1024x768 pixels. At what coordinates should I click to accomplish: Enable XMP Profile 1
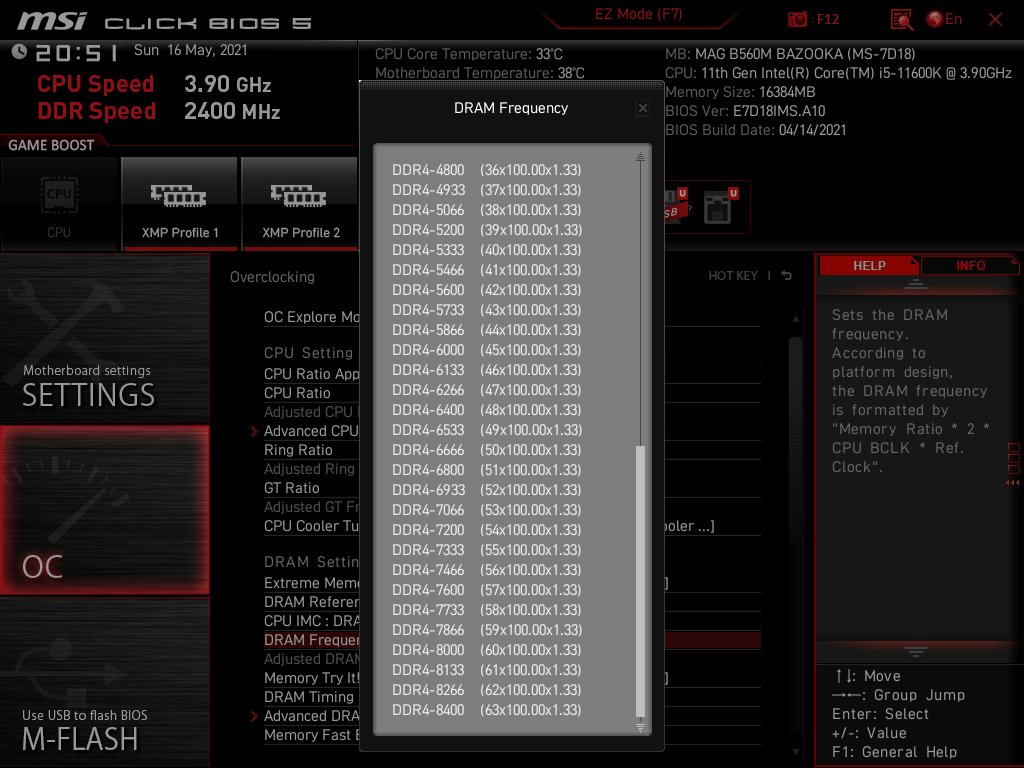click(180, 204)
